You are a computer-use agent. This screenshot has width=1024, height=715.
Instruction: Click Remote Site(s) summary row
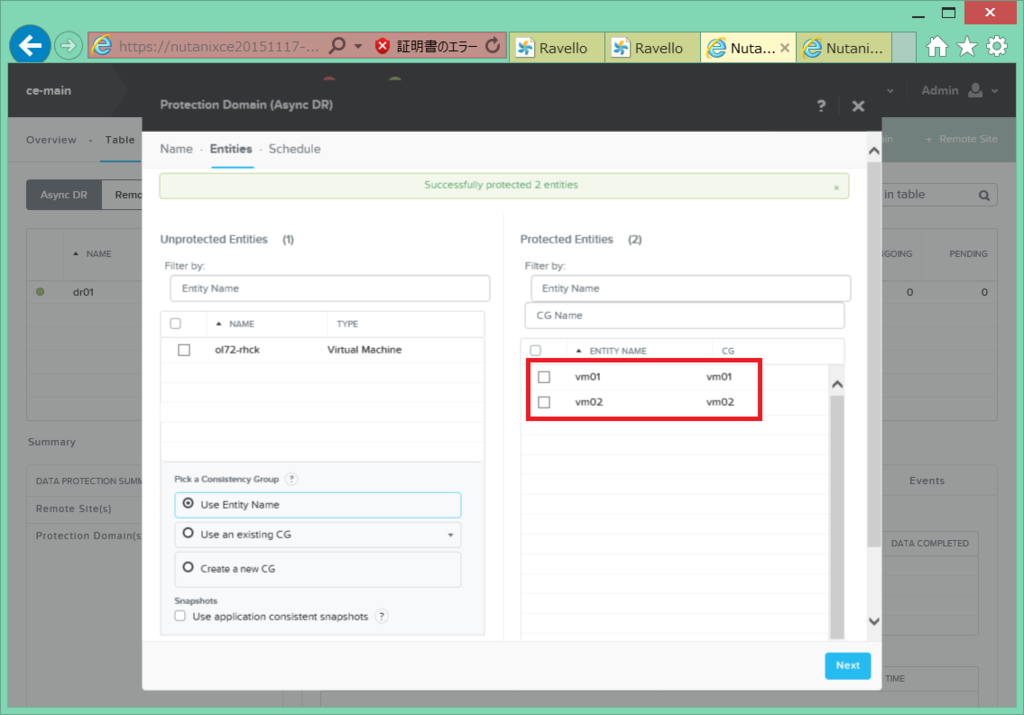[73, 509]
